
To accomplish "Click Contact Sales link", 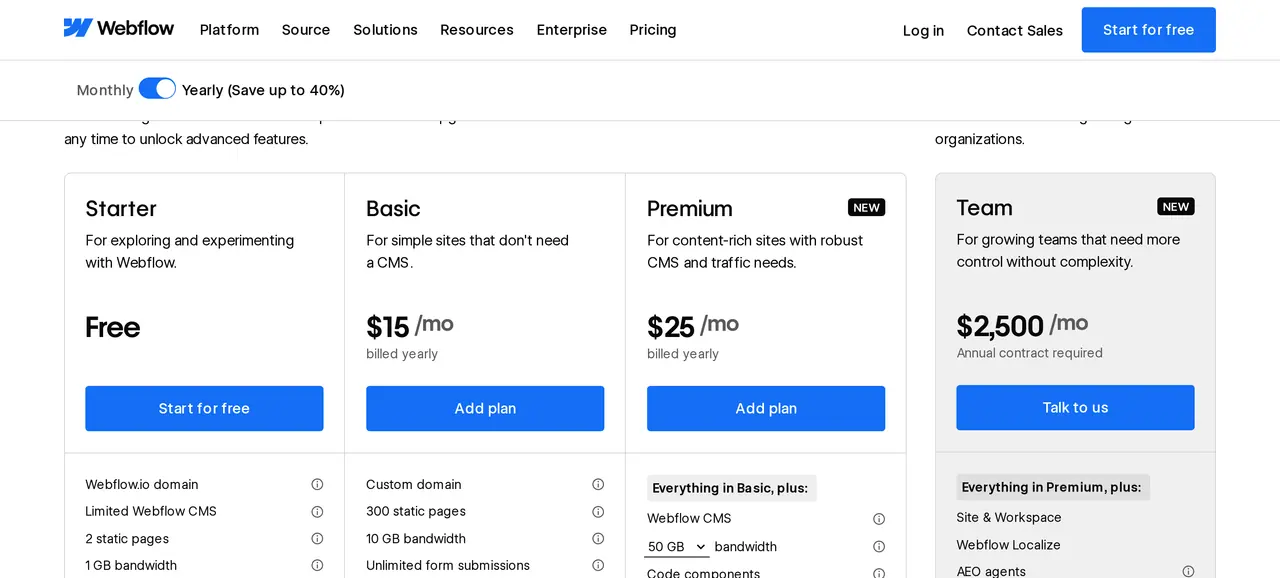I will [x=1015, y=31].
